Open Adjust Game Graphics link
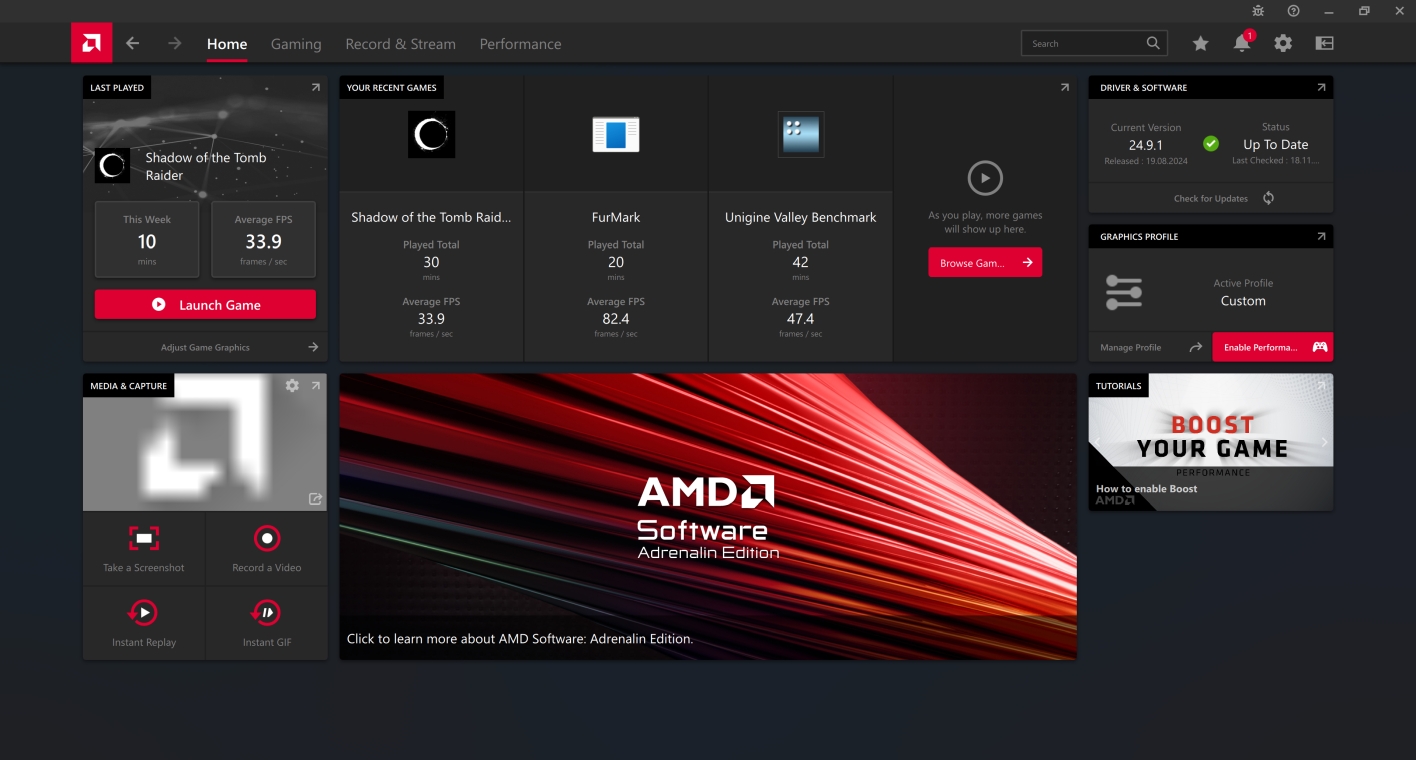 (205, 347)
